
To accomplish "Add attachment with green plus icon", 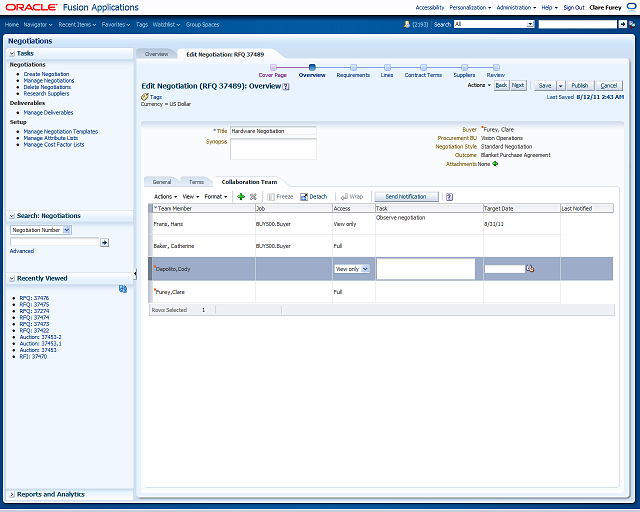I will coord(495,164).
